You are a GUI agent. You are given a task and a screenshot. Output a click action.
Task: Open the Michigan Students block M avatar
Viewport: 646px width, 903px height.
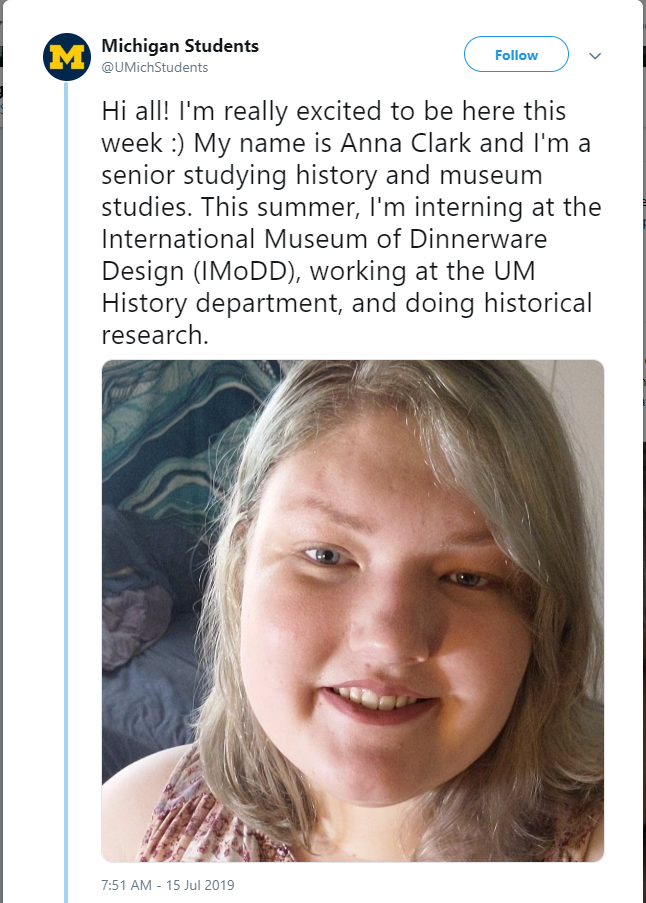point(67,57)
